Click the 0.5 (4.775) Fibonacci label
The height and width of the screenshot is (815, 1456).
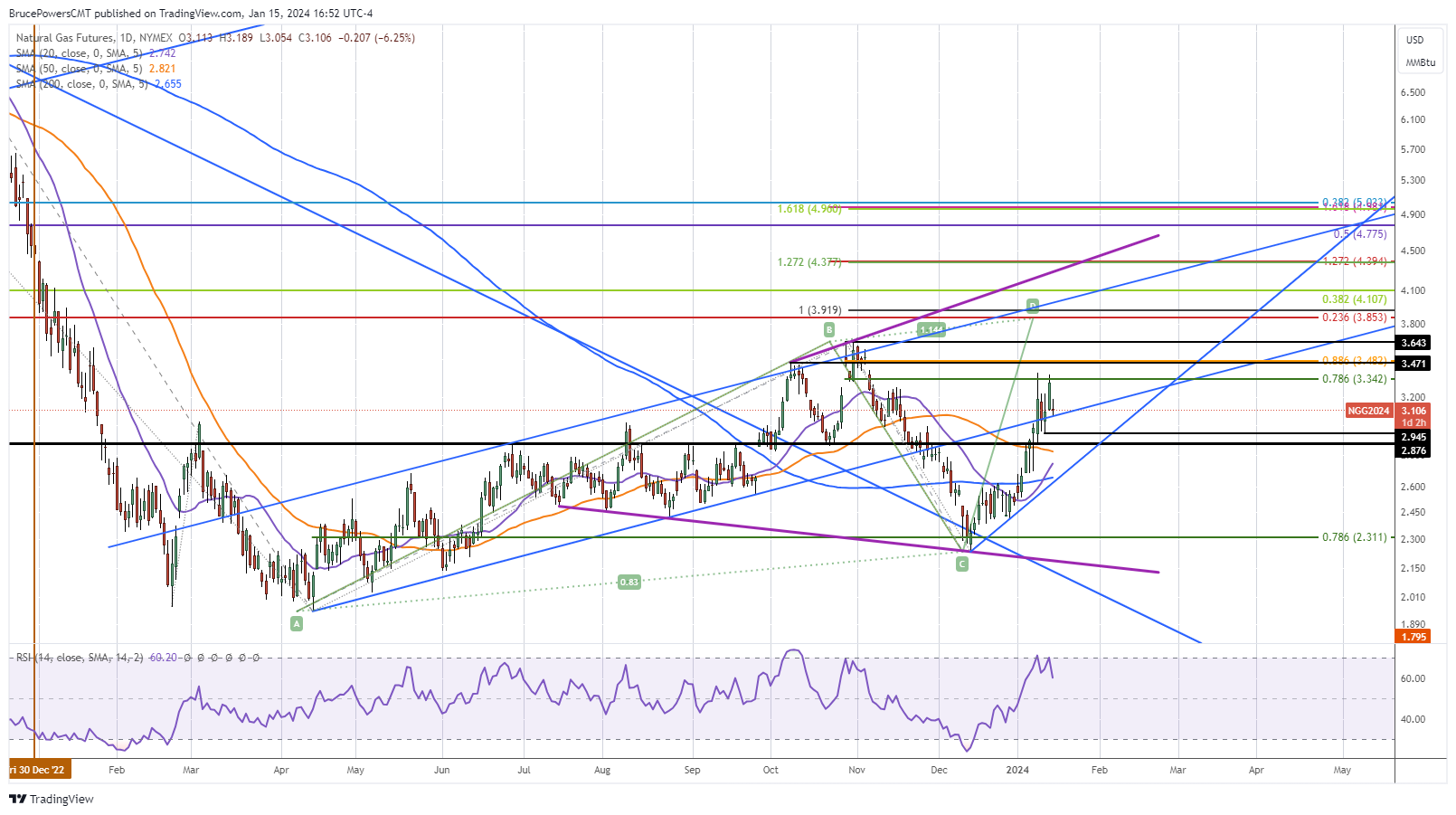(x=1360, y=234)
